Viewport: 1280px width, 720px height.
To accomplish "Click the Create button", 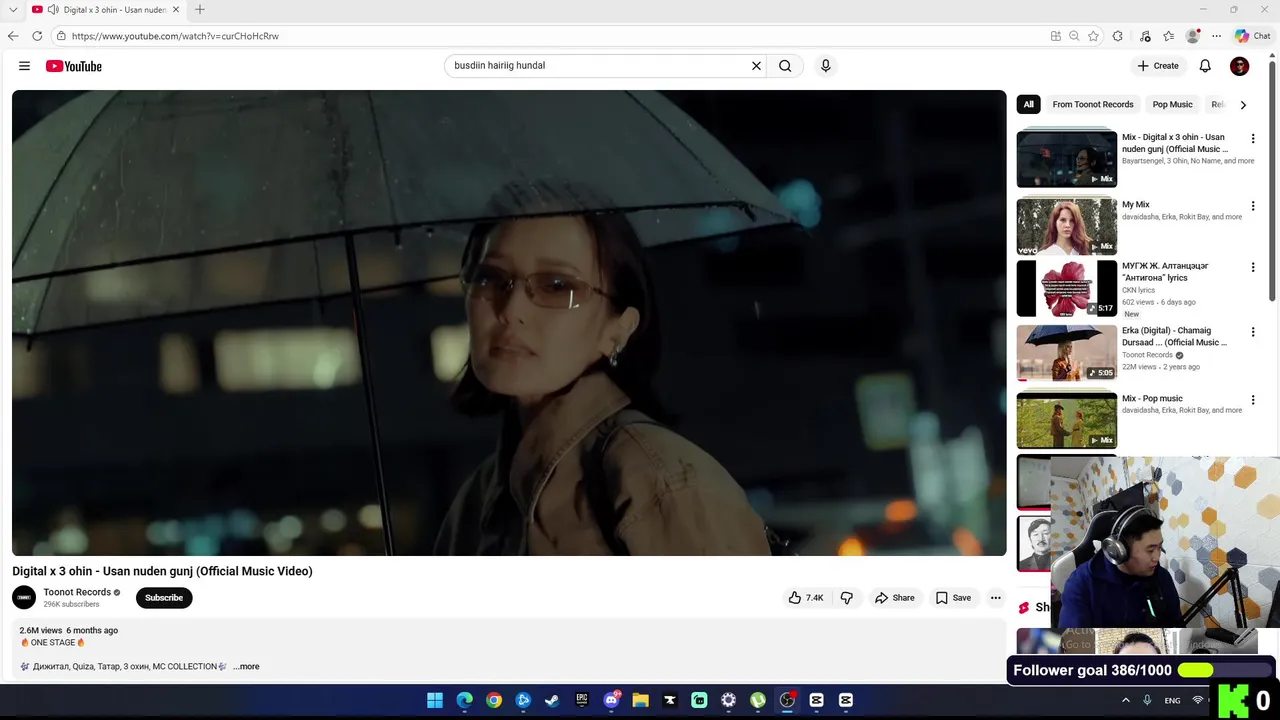I will (x=1158, y=66).
